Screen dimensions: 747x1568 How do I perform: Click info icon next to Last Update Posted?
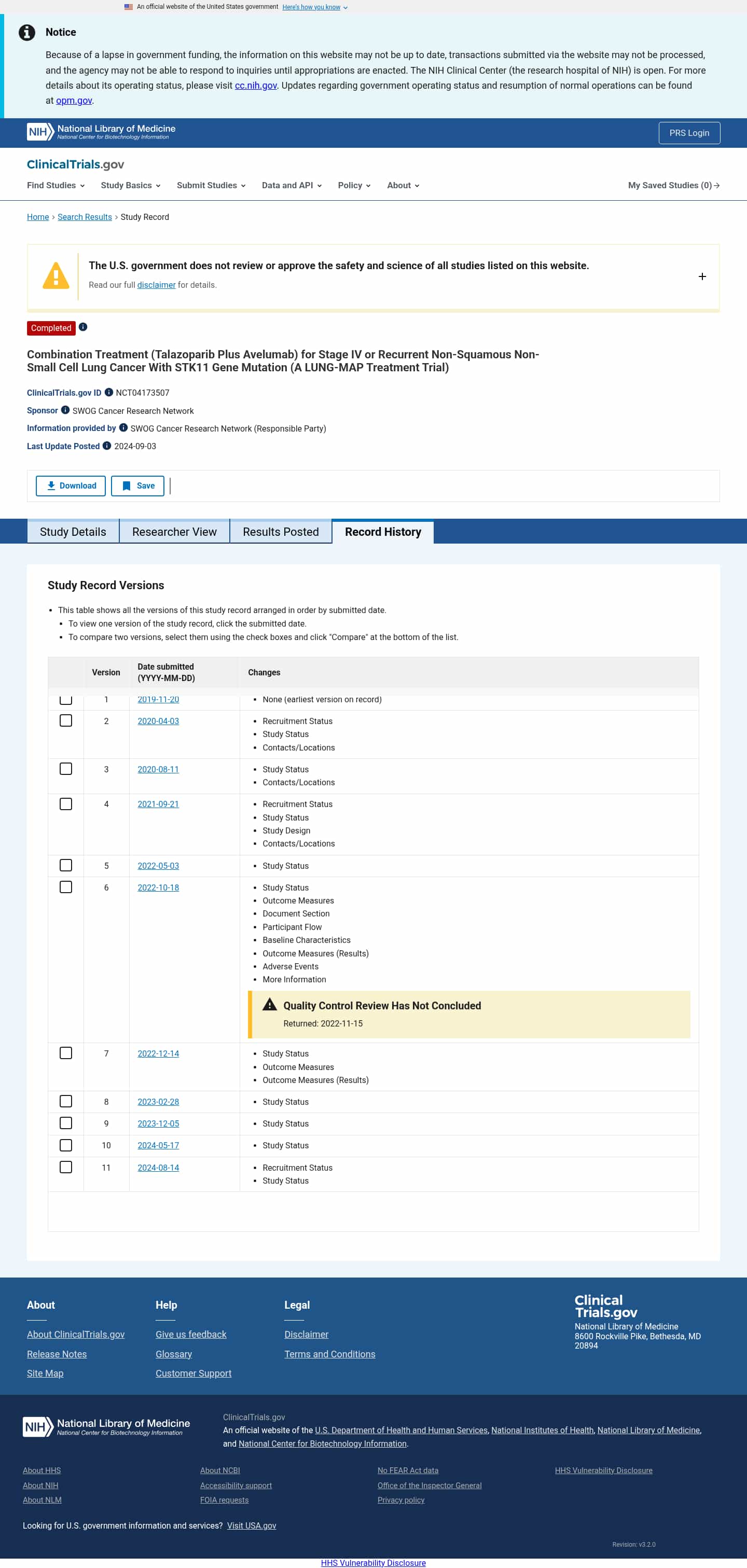point(107,446)
